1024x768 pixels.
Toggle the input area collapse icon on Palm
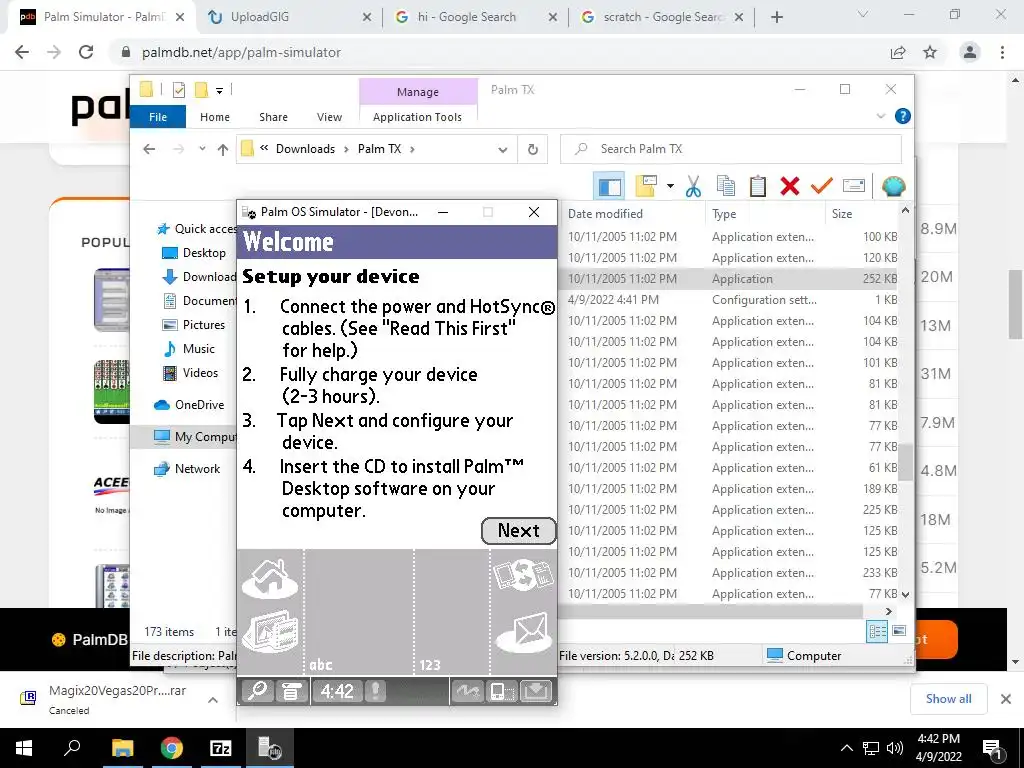click(x=536, y=691)
